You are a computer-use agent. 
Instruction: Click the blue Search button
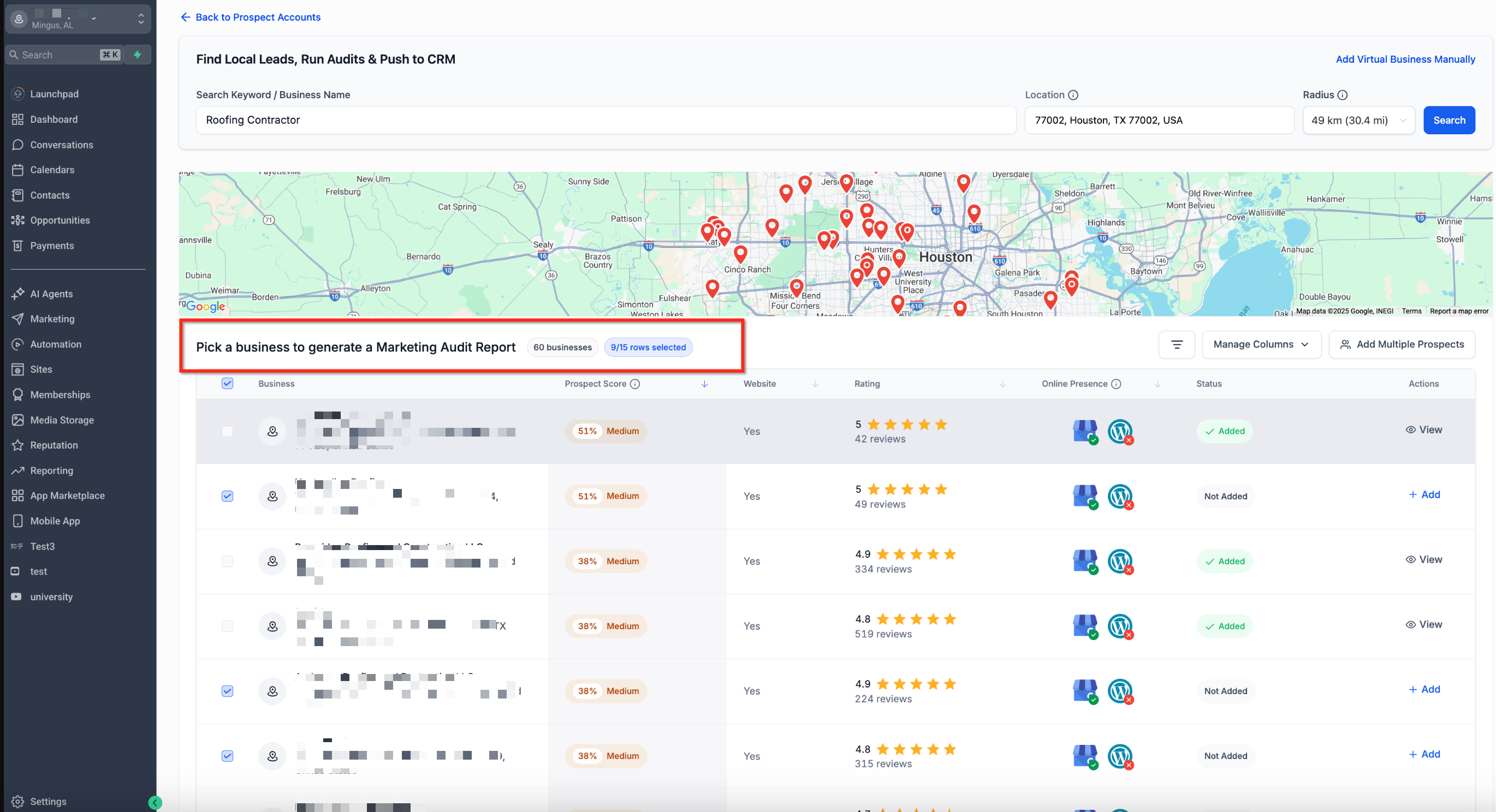click(1448, 120)
